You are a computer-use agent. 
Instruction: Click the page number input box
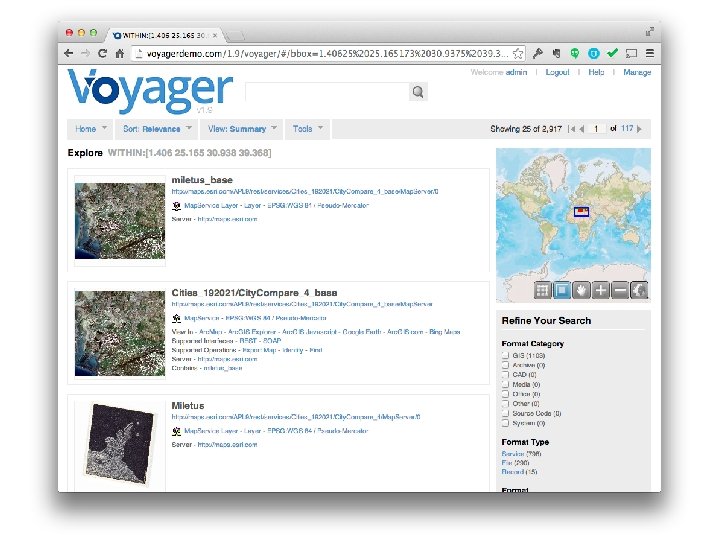point(596,129)
